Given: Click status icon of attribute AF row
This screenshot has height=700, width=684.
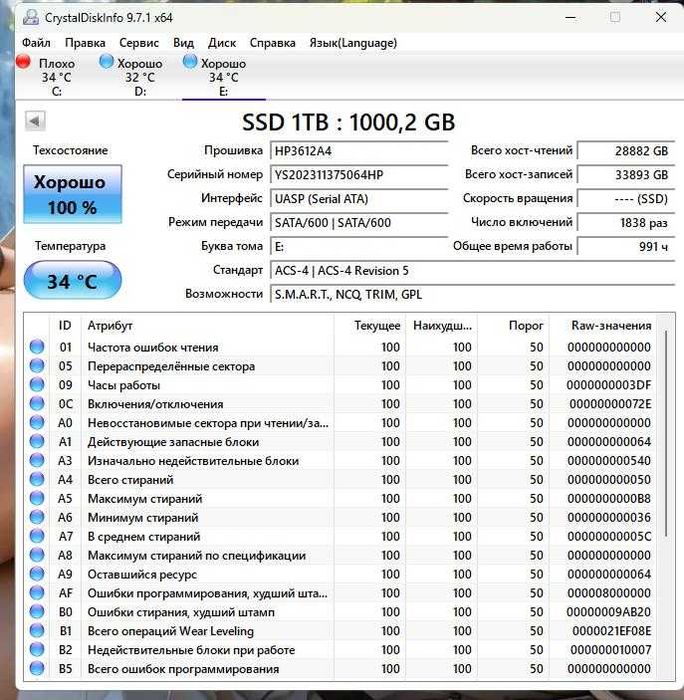Looking at the screenshot, I should click(37, 593).
